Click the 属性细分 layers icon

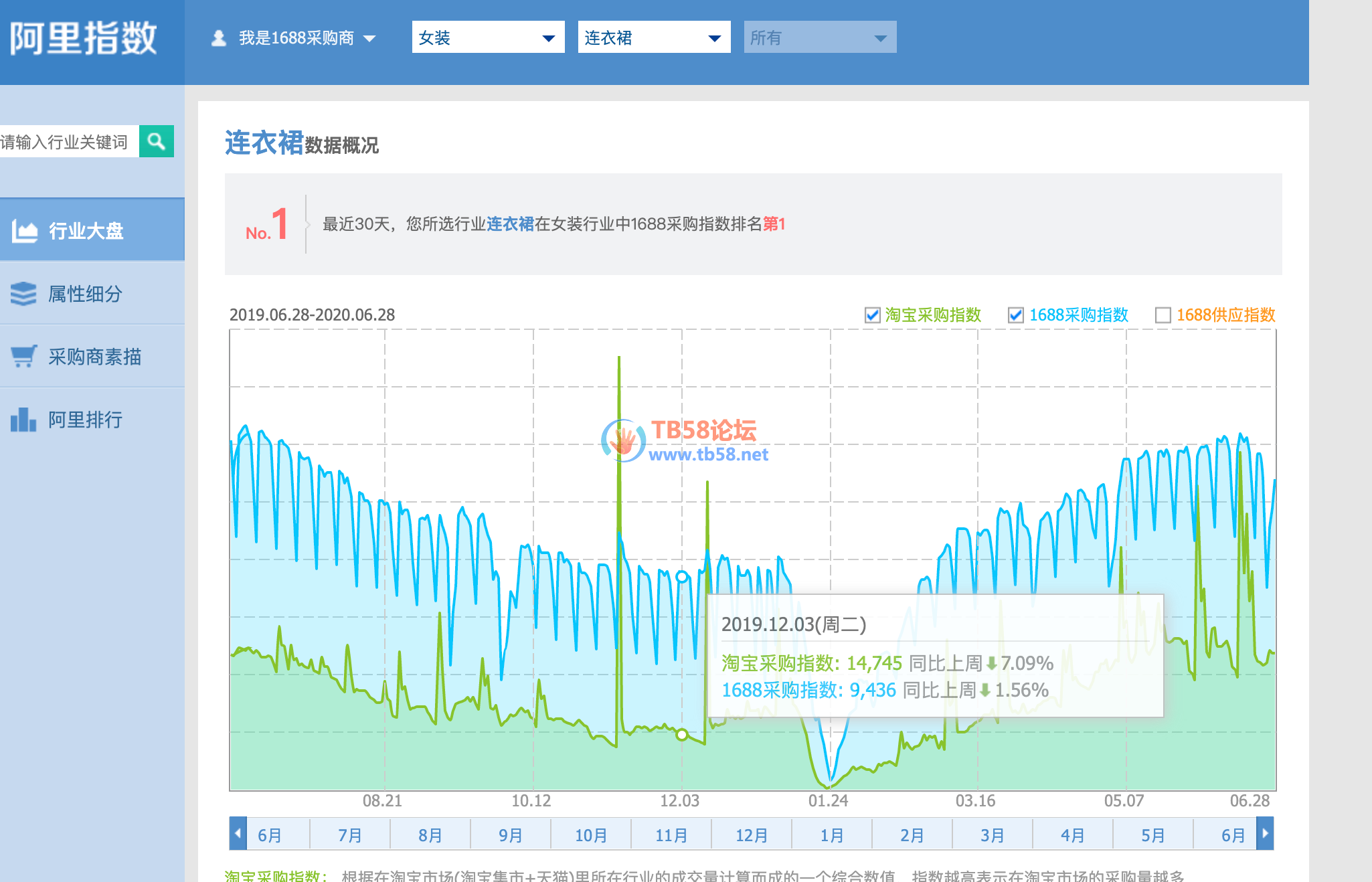[x=23, y=294]
